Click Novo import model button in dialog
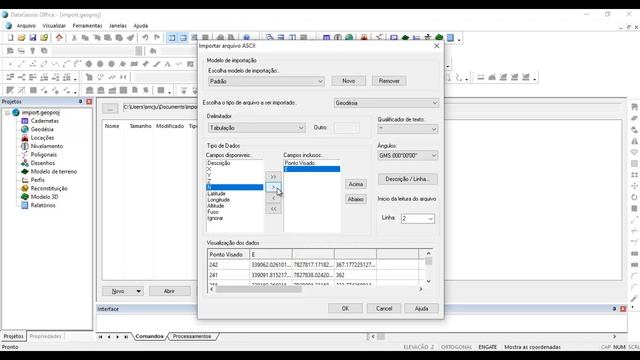Image resolution: width=640 pixels, height=360 pixels. tap(349, 81)
